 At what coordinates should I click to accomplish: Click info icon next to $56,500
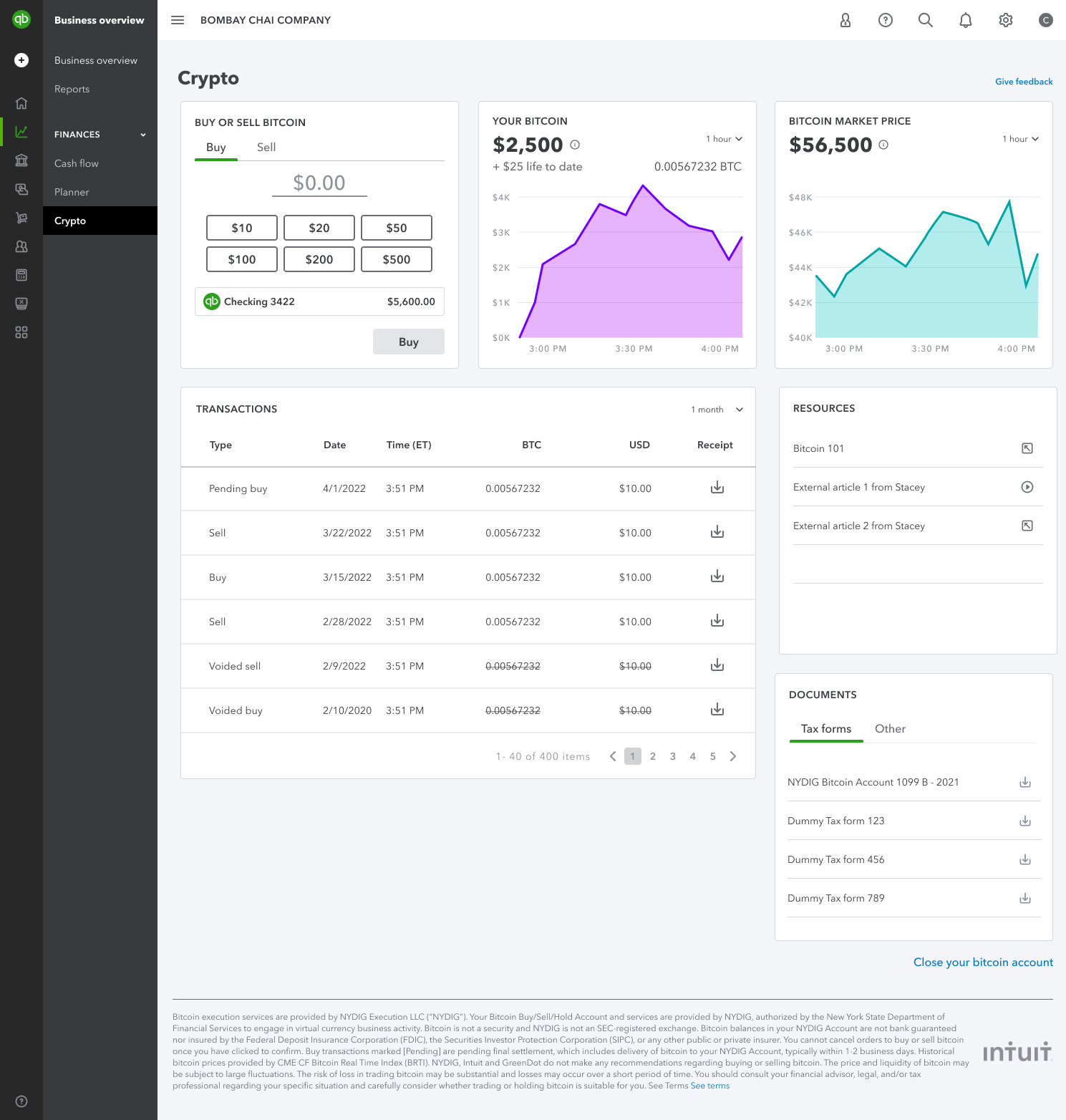point(883,145)
